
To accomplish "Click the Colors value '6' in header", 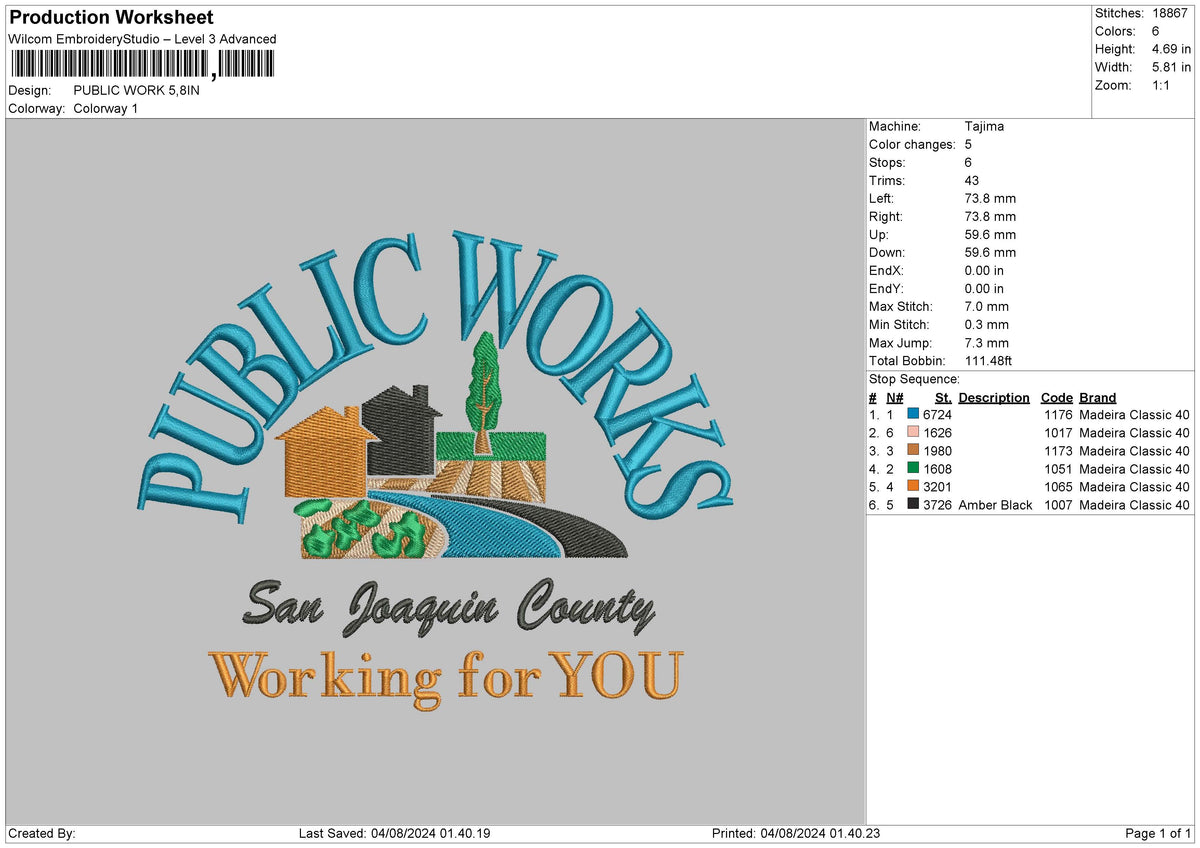I will point(1156,31).
